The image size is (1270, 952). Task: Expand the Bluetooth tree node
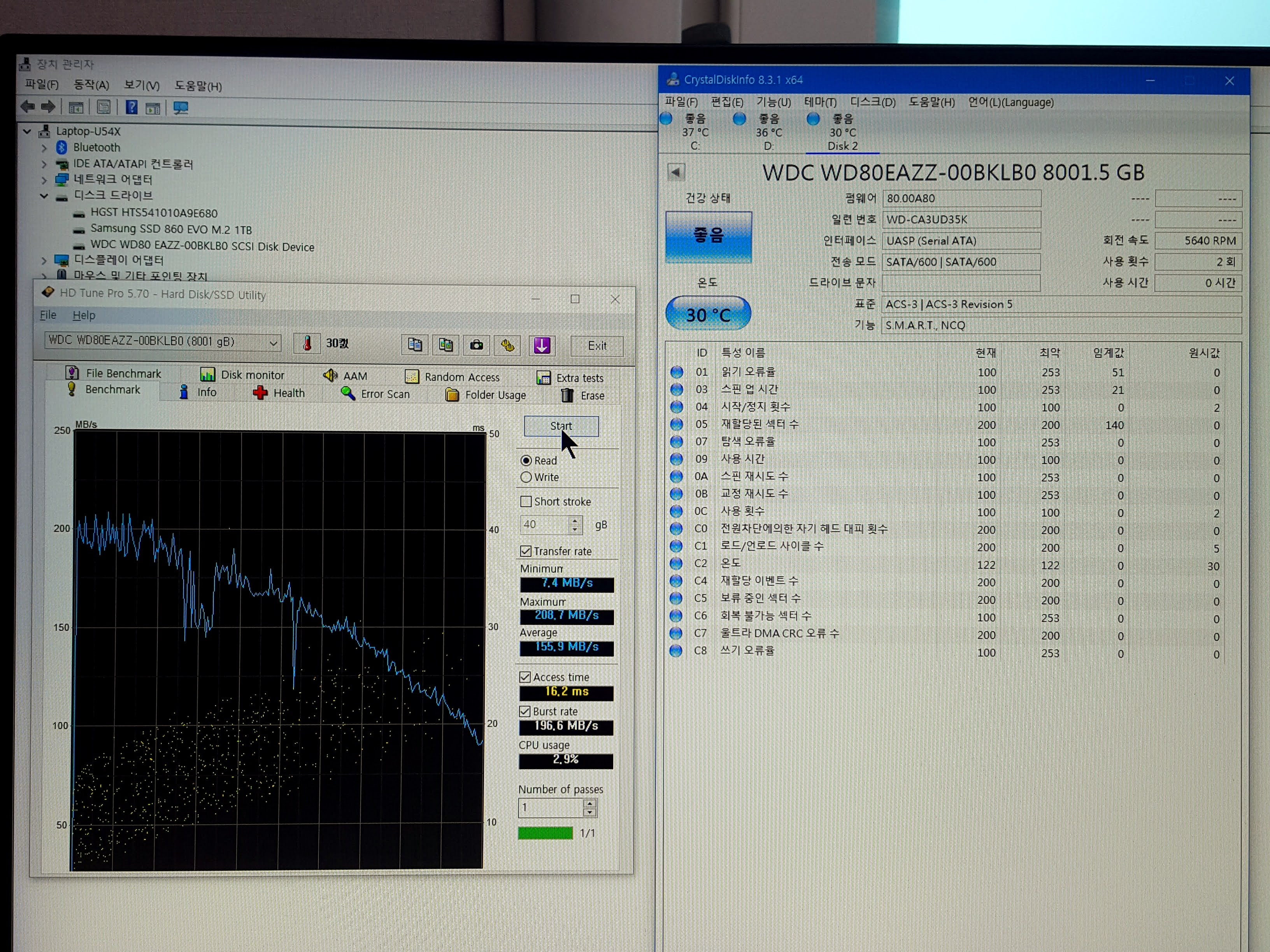coord(44,147)
